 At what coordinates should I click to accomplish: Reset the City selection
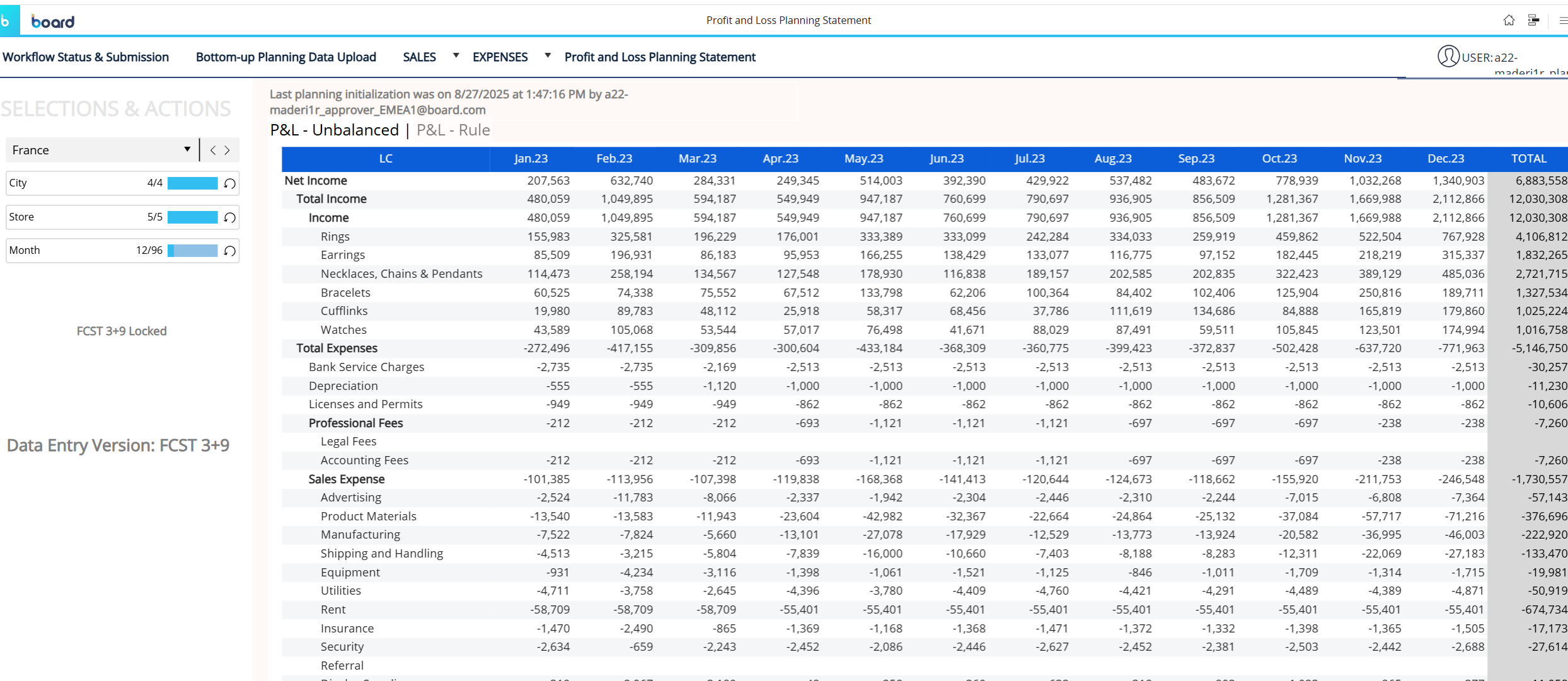230,183
